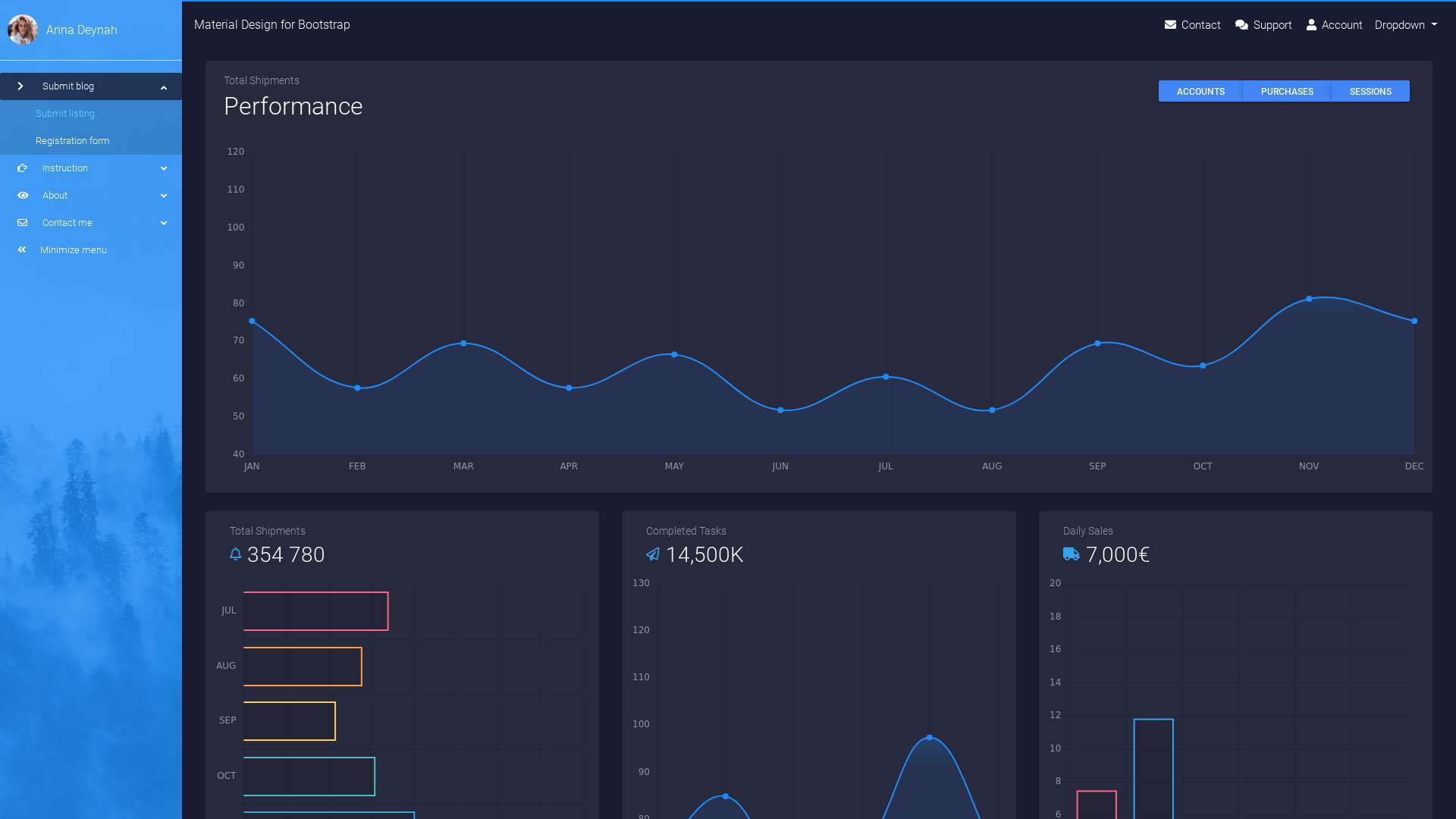
Task: Click the NOV data point on Performance chart
Action: coord(1309,299)
